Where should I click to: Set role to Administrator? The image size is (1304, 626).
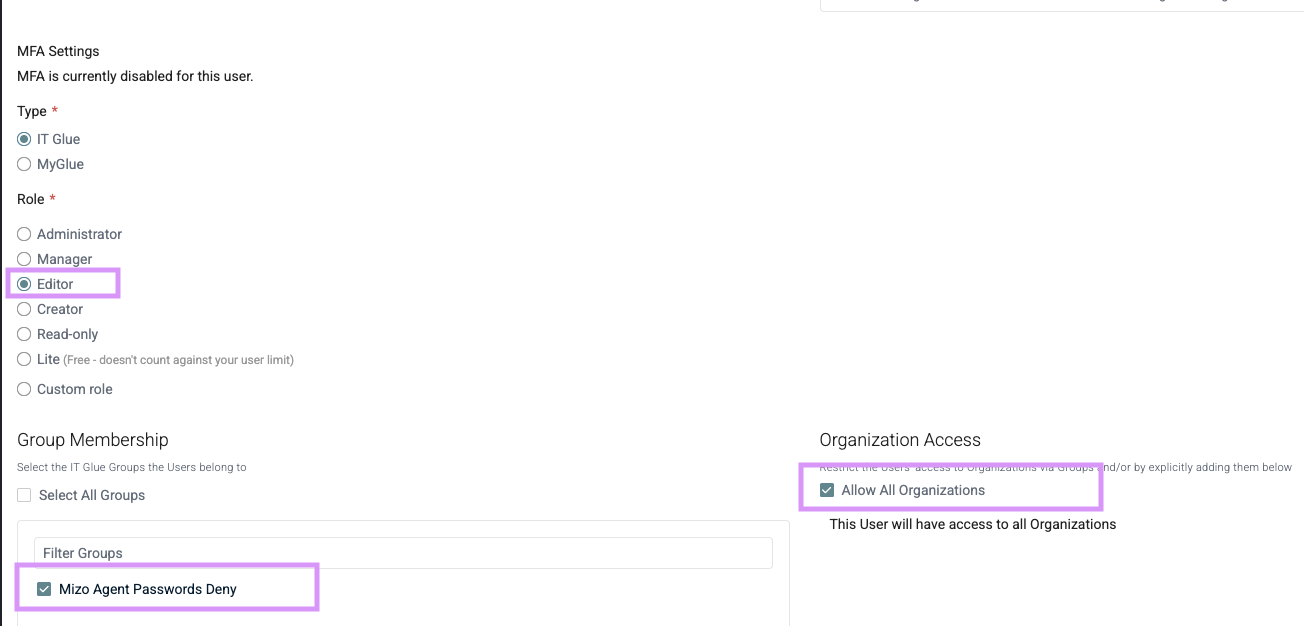pos(24,234)
